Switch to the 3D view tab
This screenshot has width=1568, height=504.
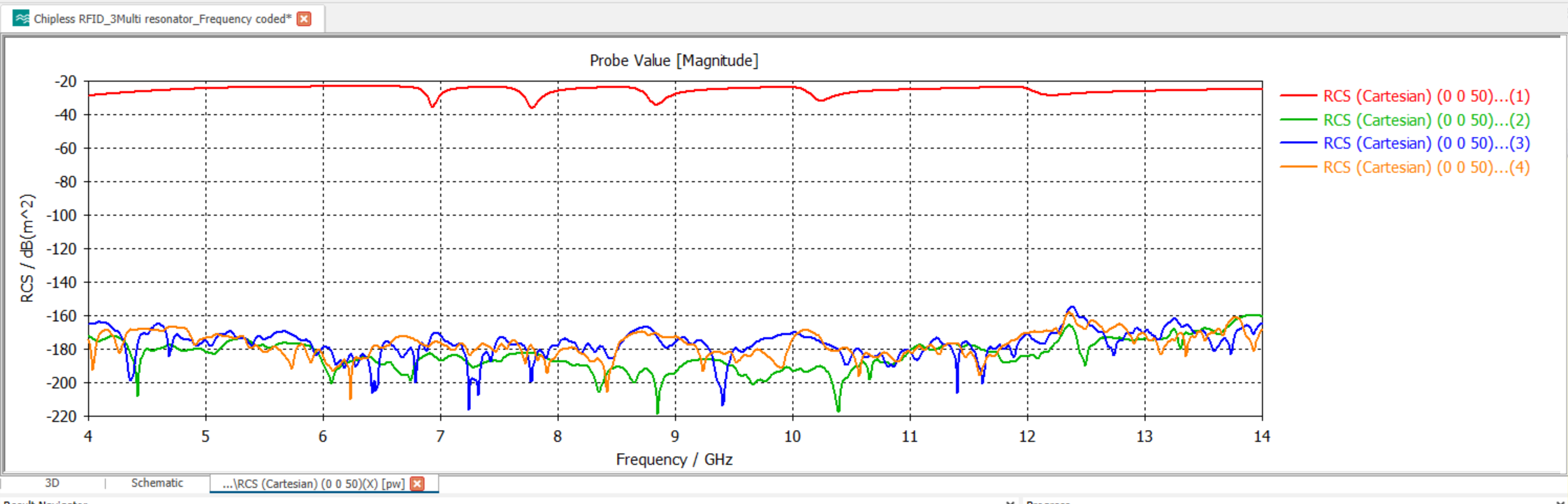(52, 483)
